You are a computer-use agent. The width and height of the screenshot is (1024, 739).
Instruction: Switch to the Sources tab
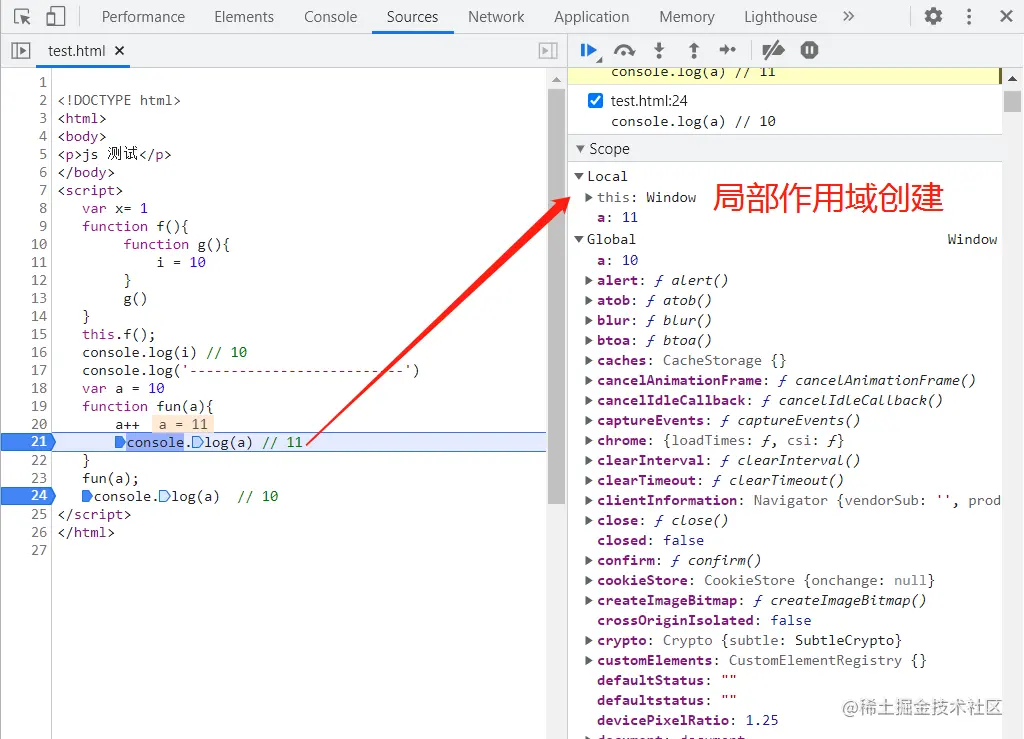pyautogui.click(x=412, y=16)
